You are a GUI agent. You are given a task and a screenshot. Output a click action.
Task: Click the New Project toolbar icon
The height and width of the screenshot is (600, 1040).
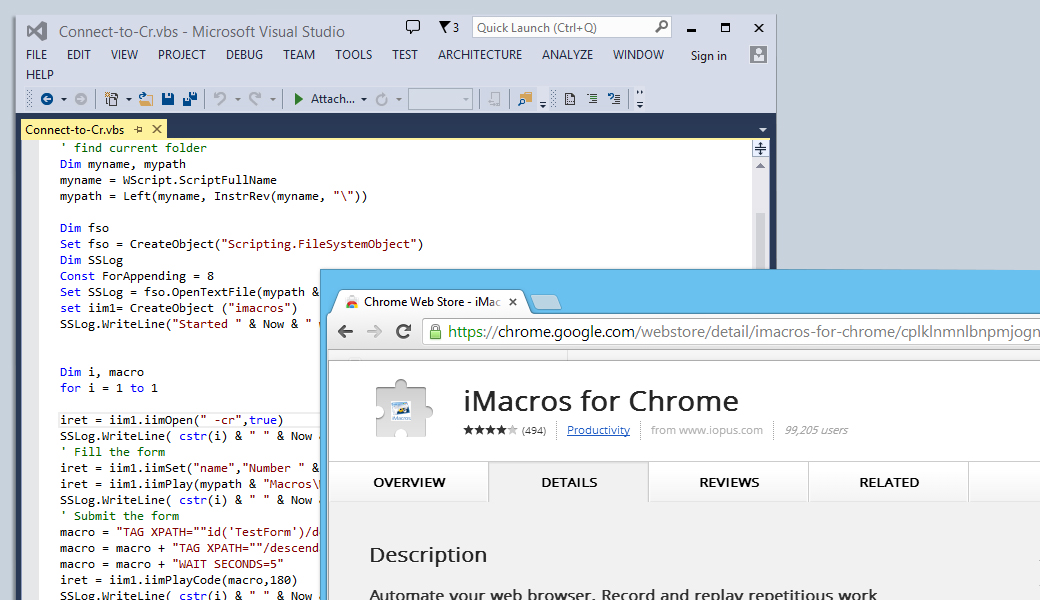111,99
